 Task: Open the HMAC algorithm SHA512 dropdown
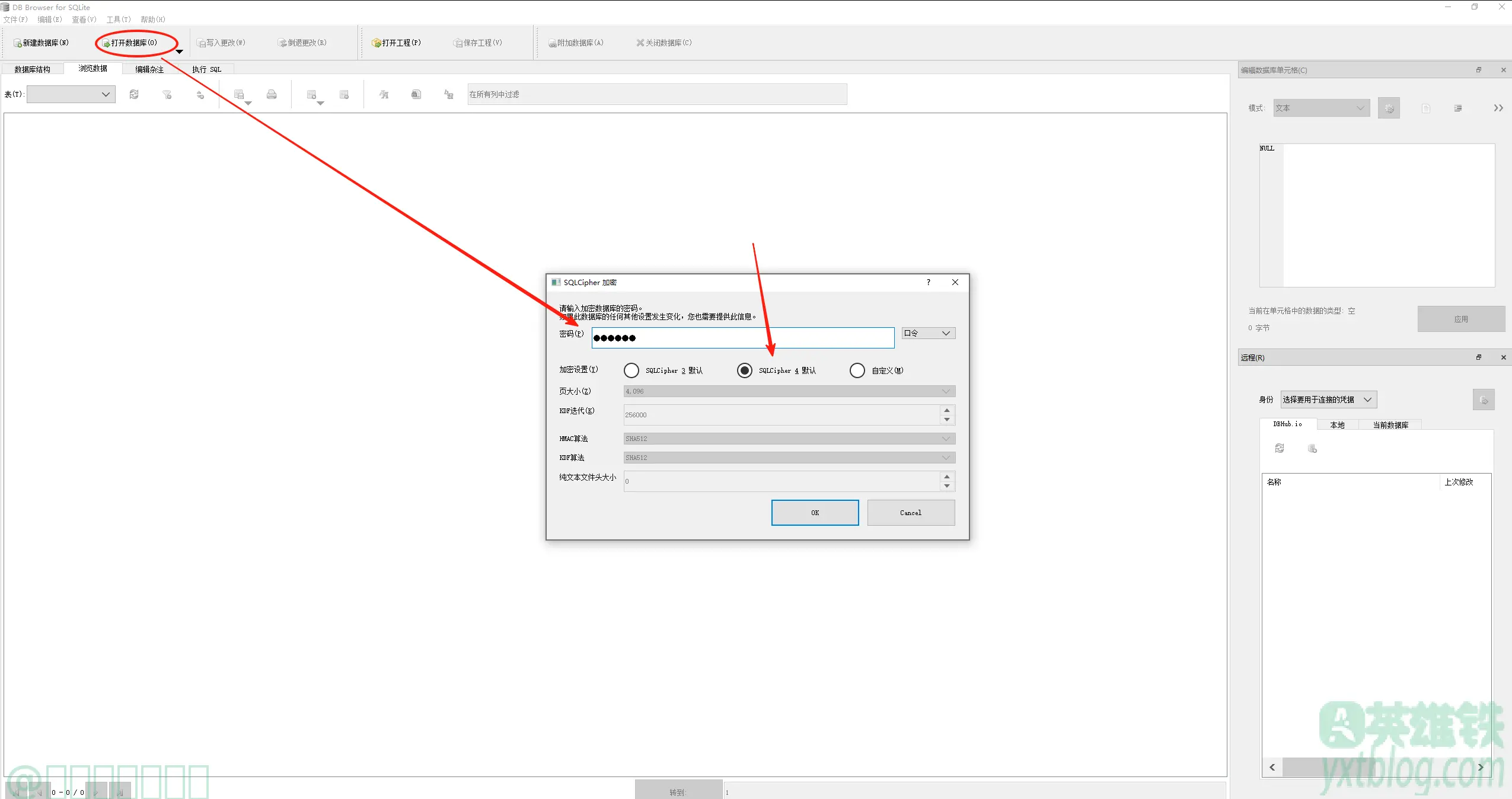(x=789, y=439)
